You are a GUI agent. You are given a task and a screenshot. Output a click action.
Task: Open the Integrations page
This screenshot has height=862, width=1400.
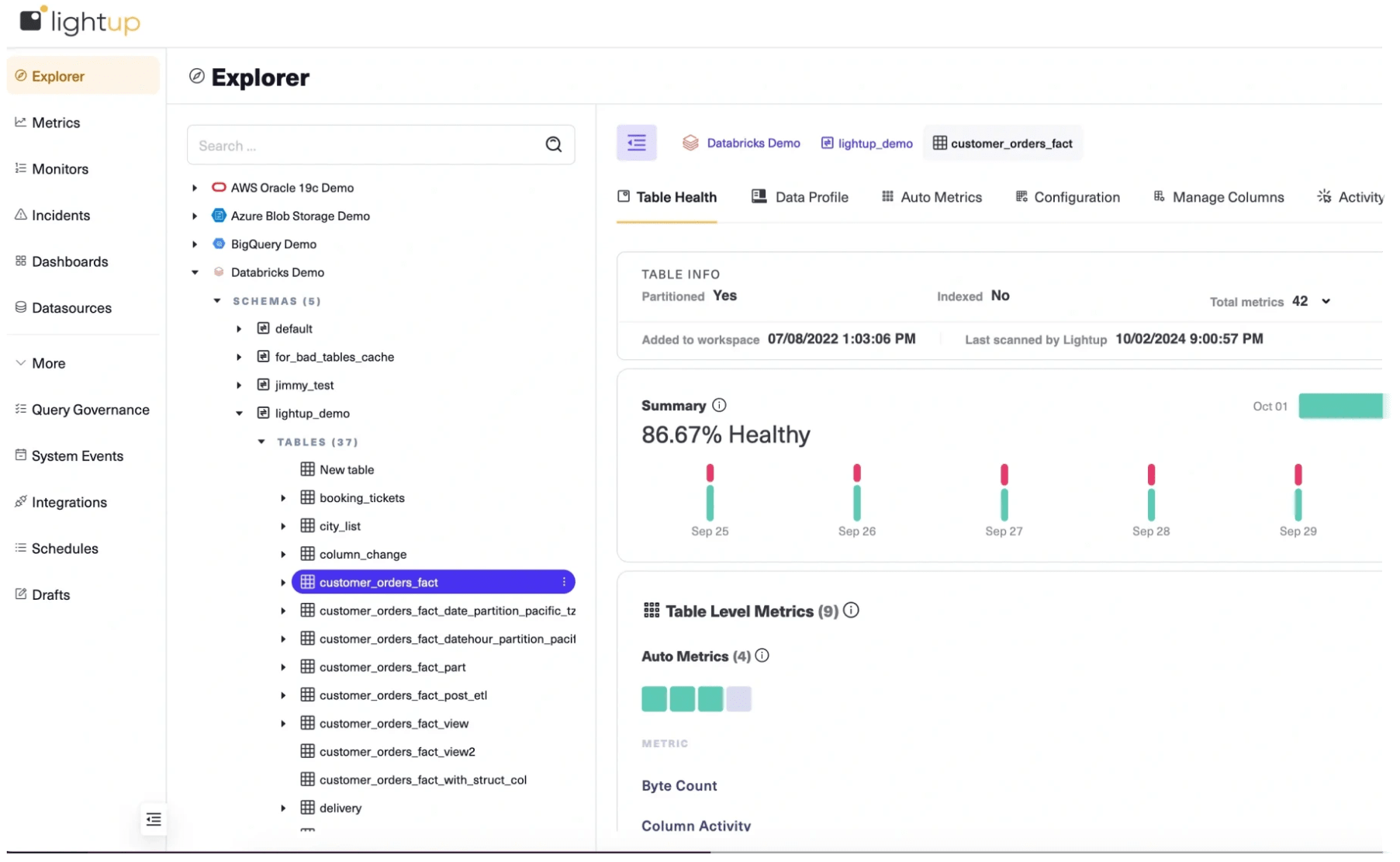pos(69,502)
